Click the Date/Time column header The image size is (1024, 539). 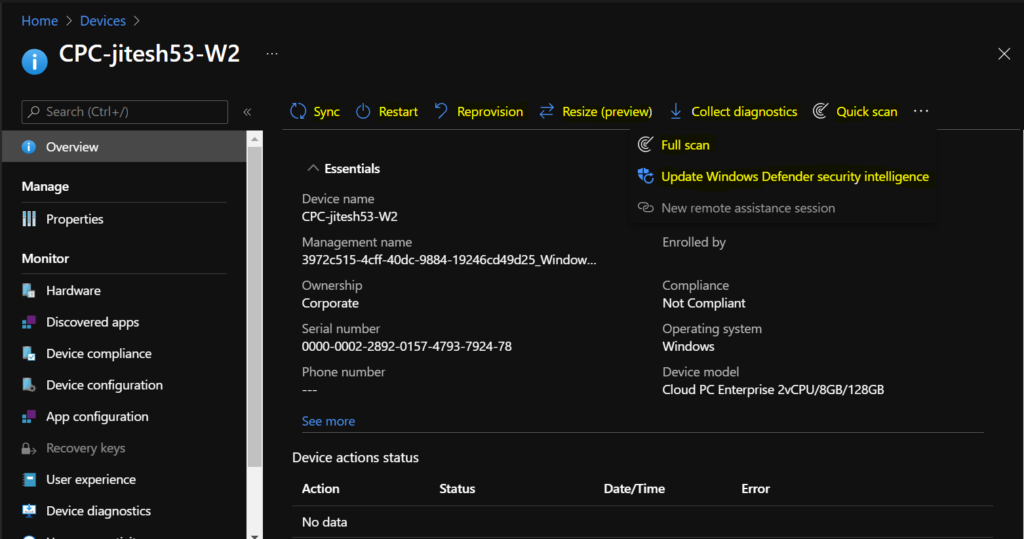(634, 489)
